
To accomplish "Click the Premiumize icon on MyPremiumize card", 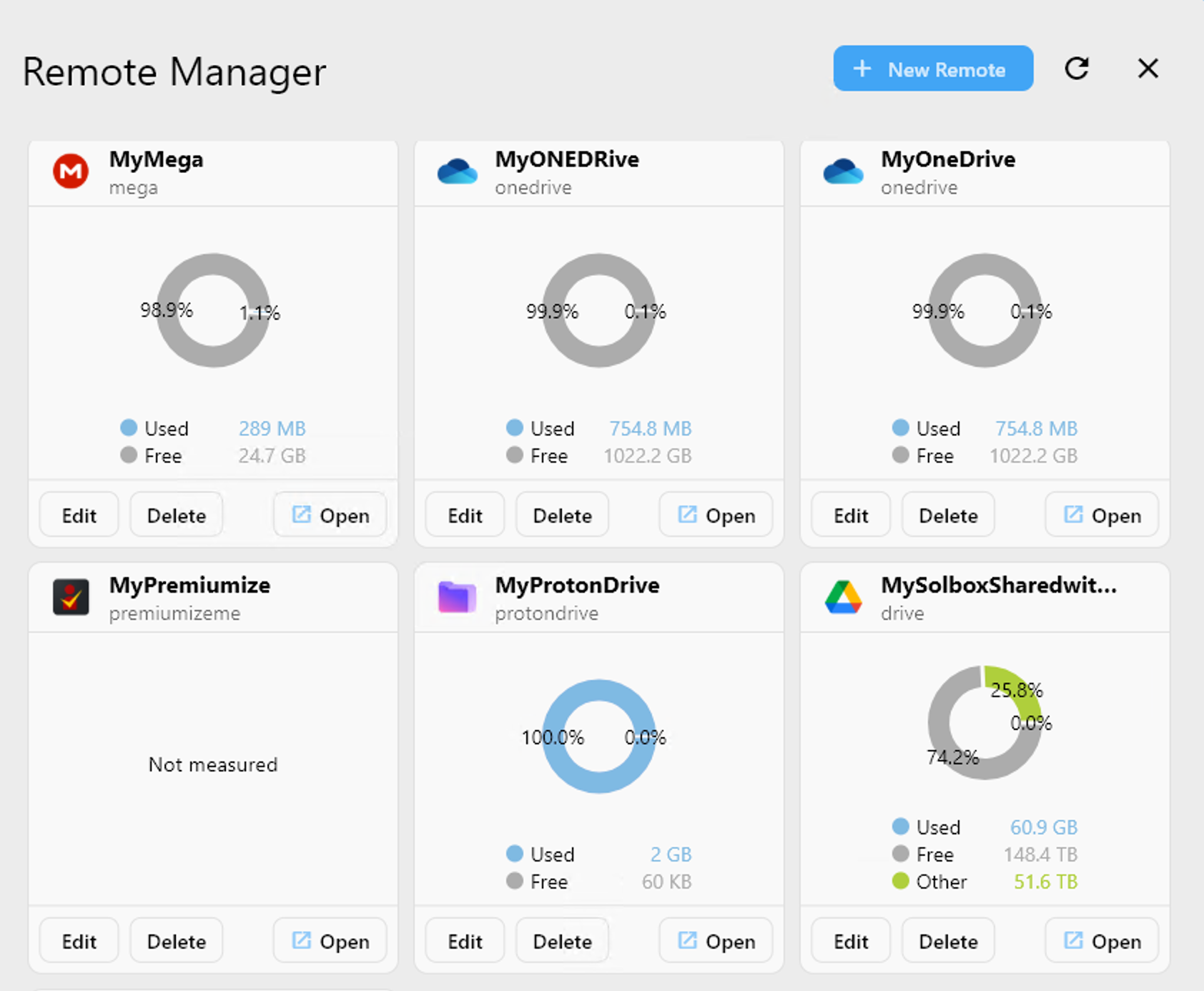I will [69, 597].
